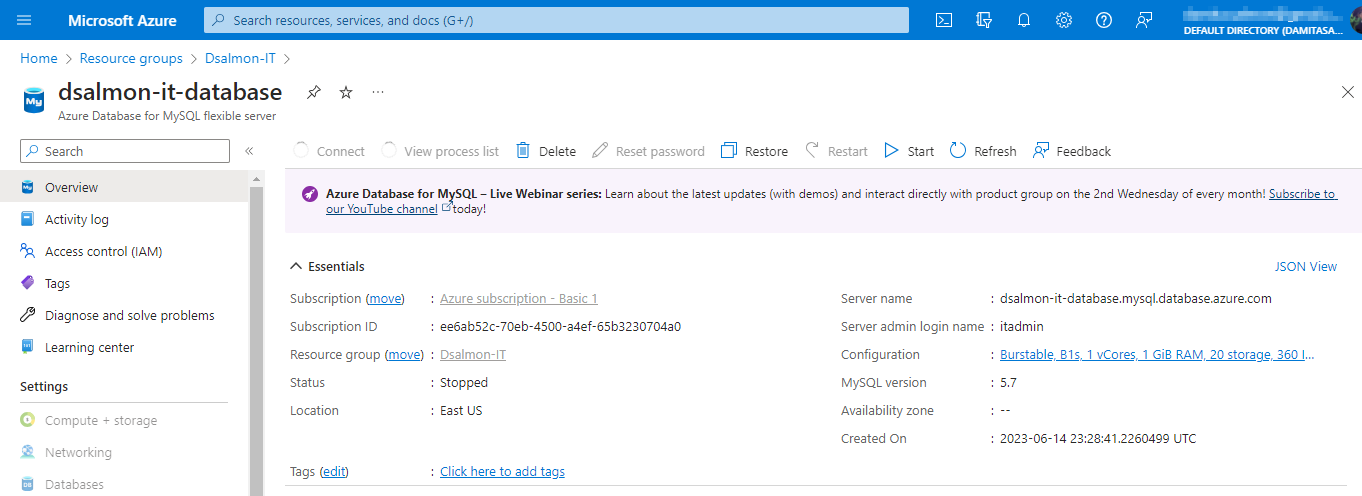The height and width of the screenshot is (496, 1362).
Task: Close the dsalmon-it-database blade
Action: 1347,92
